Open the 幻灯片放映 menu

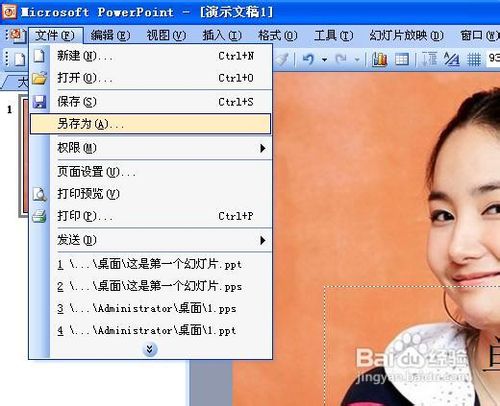[x=406, y=35]
